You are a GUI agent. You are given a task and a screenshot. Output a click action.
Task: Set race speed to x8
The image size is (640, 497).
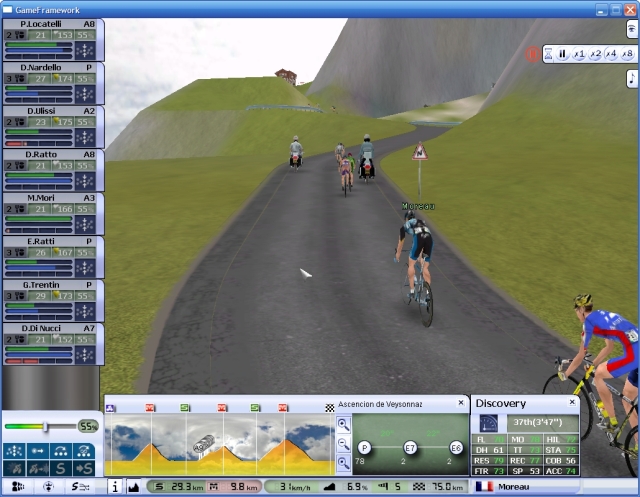coord(627,54)
